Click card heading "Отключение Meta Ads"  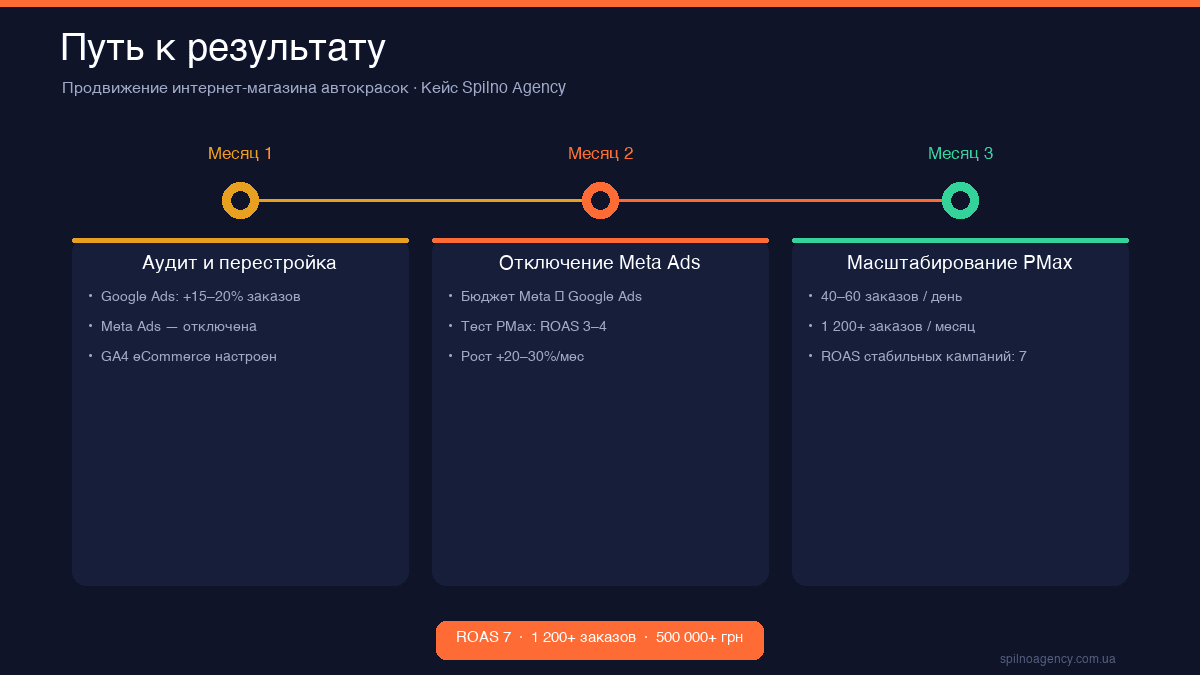[x=600, y=263]
